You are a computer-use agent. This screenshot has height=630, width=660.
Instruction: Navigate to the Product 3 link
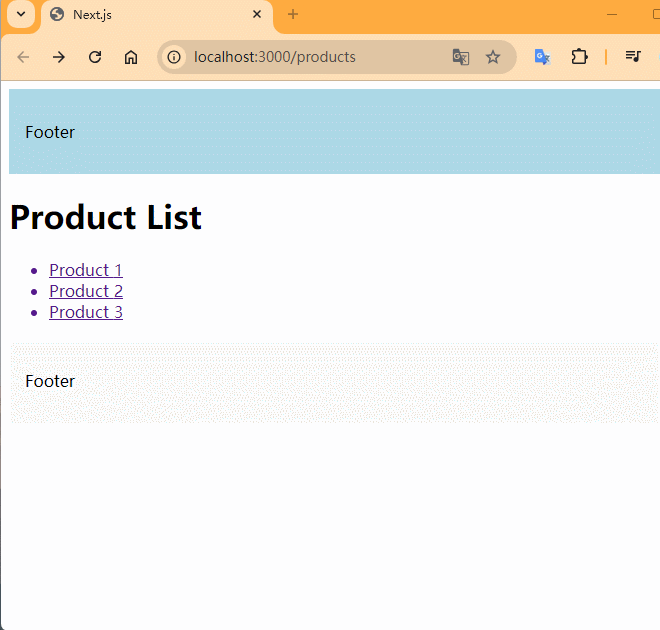(86, 312)
